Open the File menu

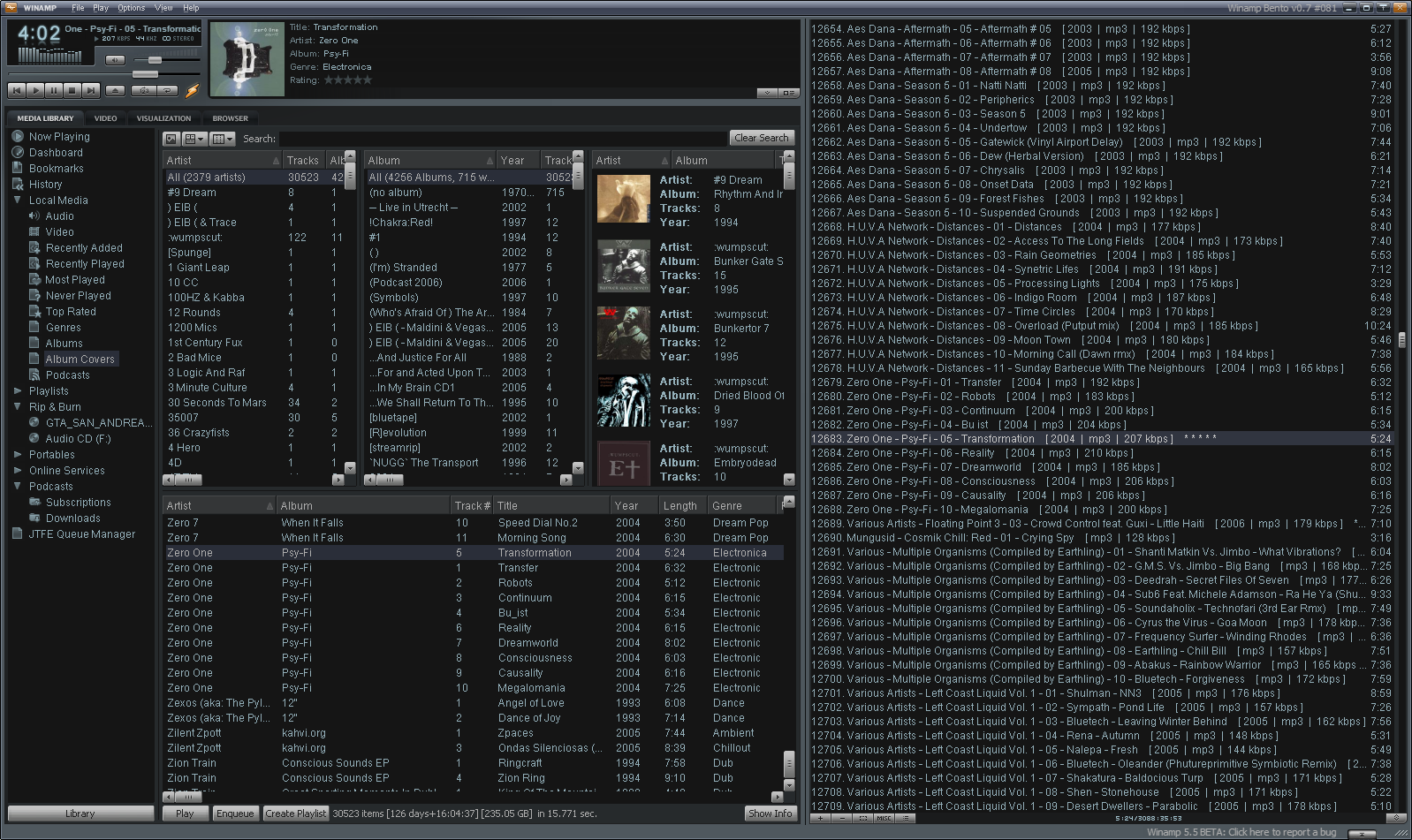pyautogui.click(x=78, y=8)
